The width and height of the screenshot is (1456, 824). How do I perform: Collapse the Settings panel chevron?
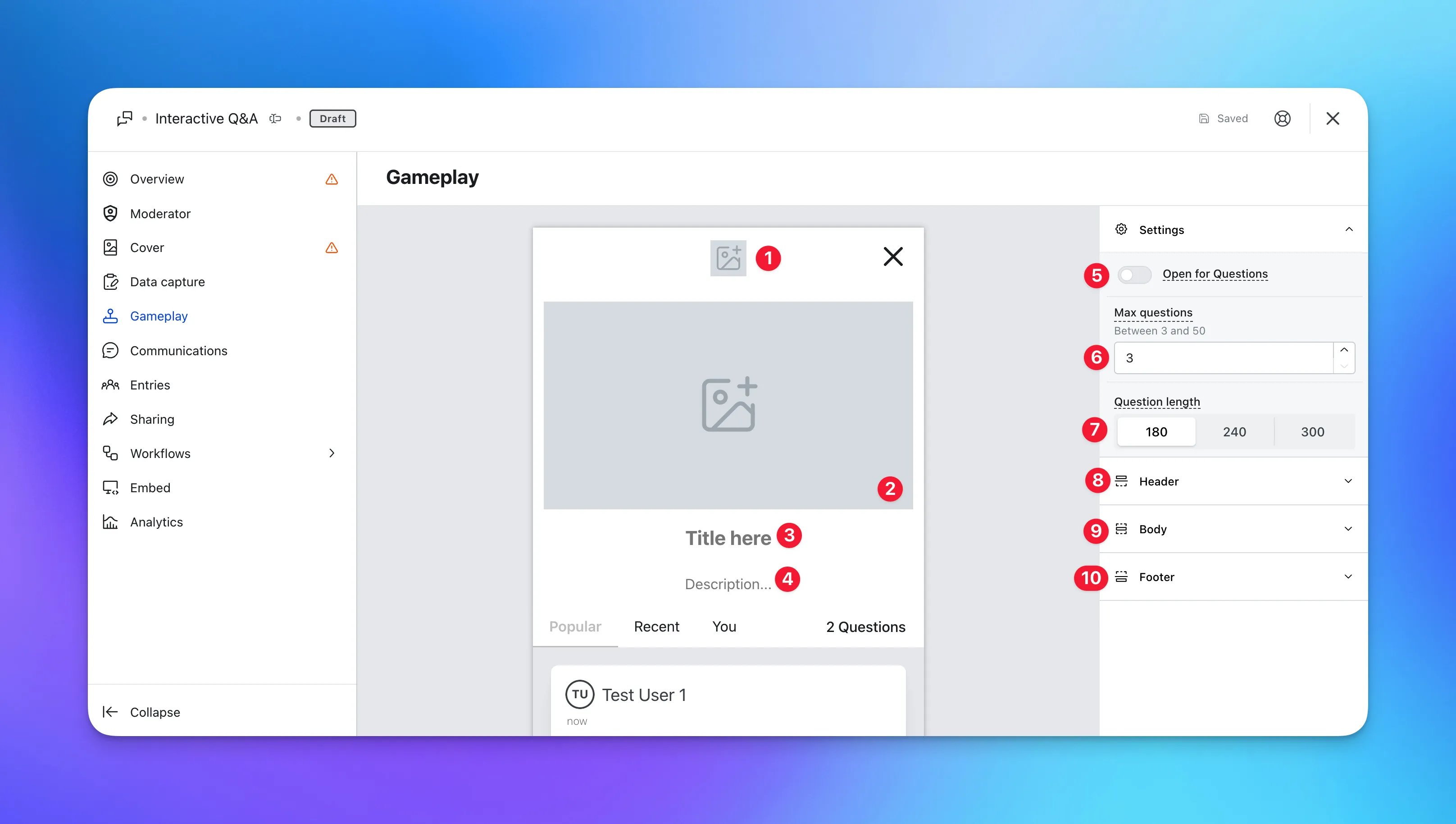pyautogui.click(x=1349, y=229)
